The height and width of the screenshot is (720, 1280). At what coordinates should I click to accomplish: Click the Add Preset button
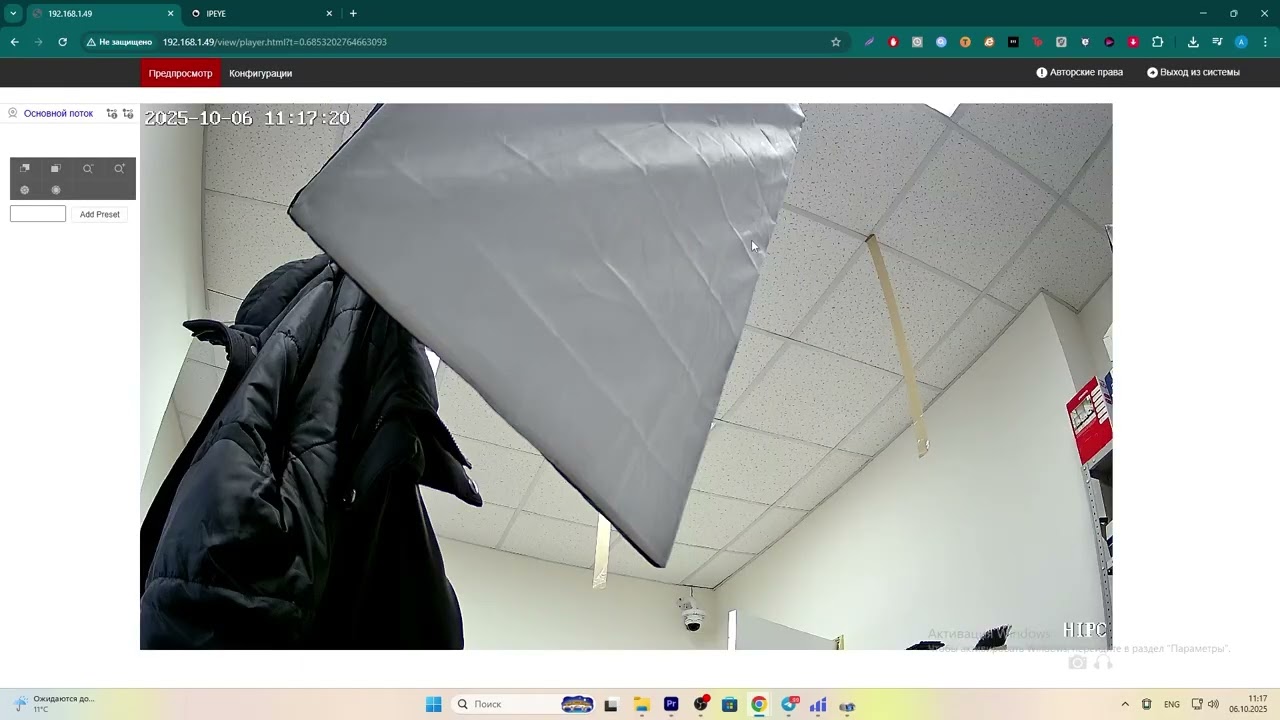tap(99, 214)
